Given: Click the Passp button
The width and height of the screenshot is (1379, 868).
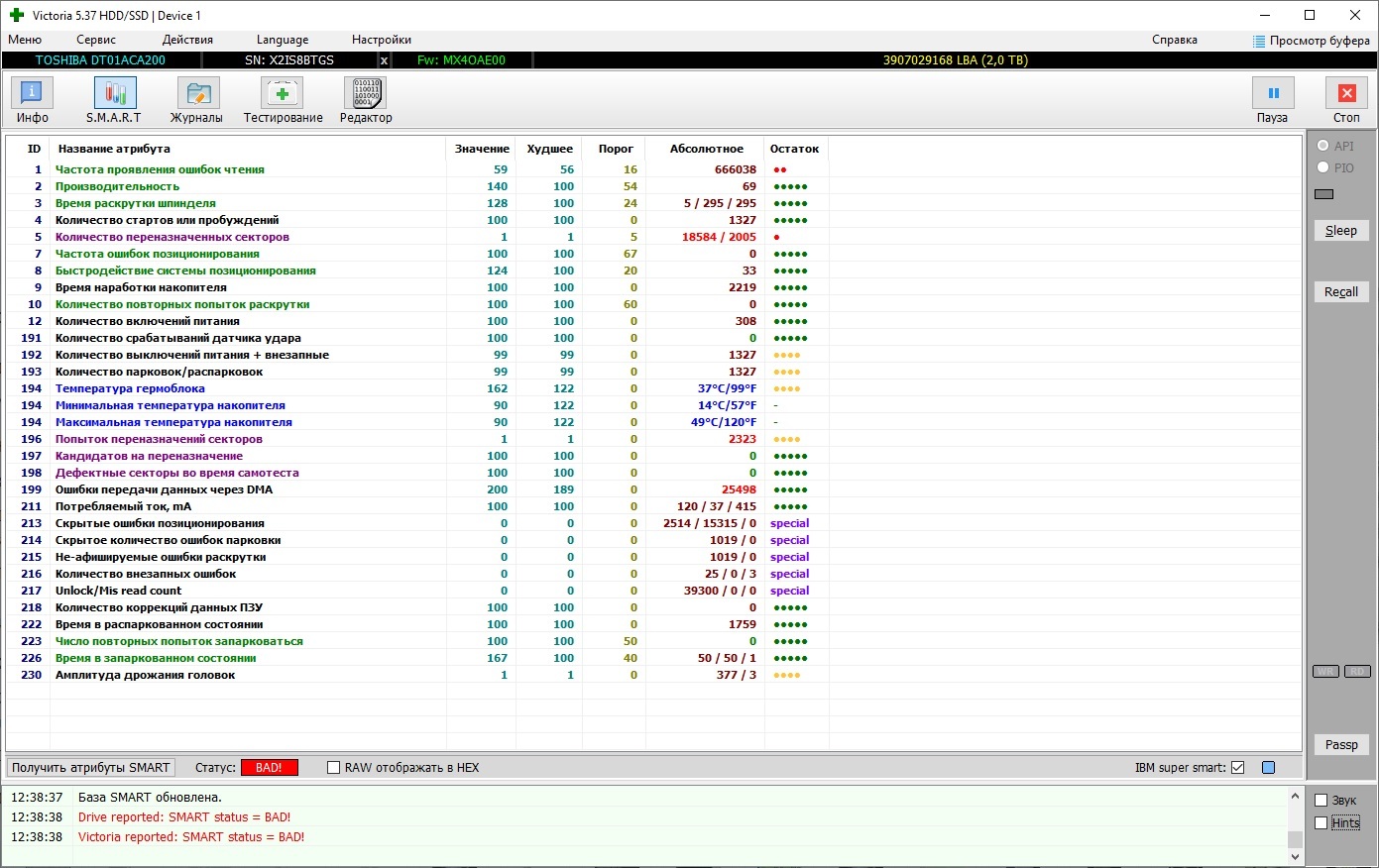Looking at the screenshot, I should 1341,744.
